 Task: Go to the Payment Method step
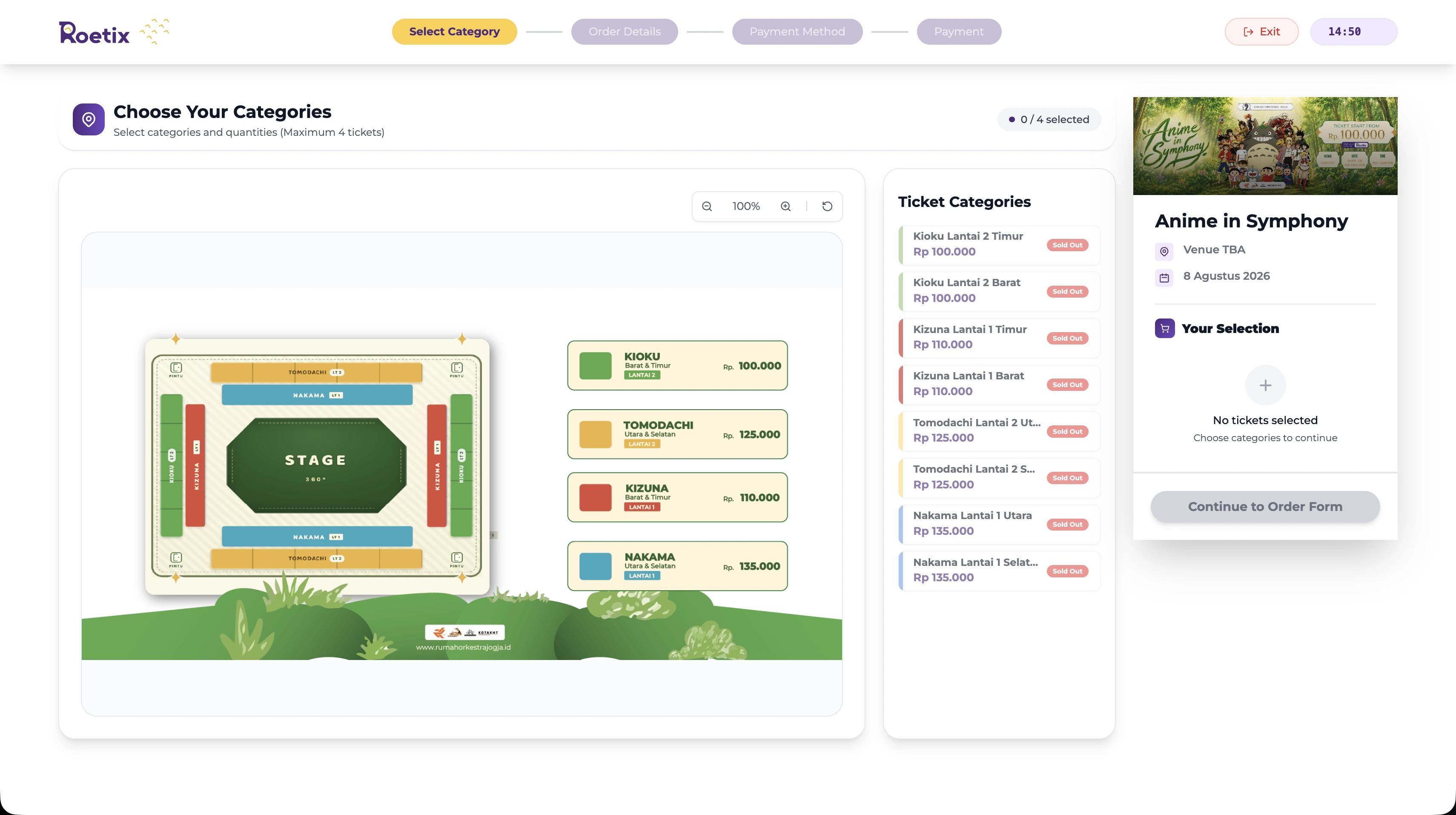pyautogui.click(x=797, y=32)
